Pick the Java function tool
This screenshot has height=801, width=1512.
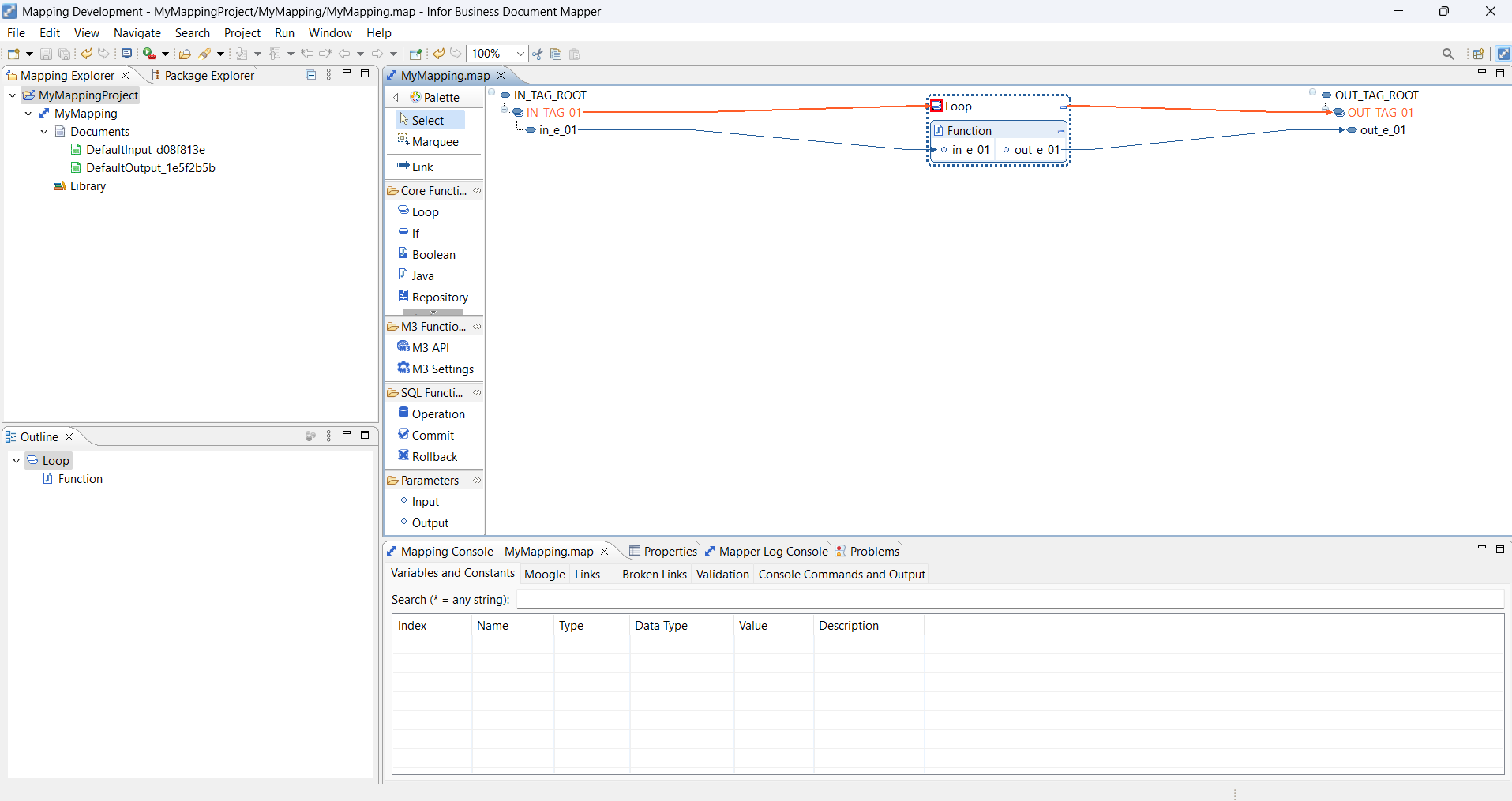pos(422,275)
